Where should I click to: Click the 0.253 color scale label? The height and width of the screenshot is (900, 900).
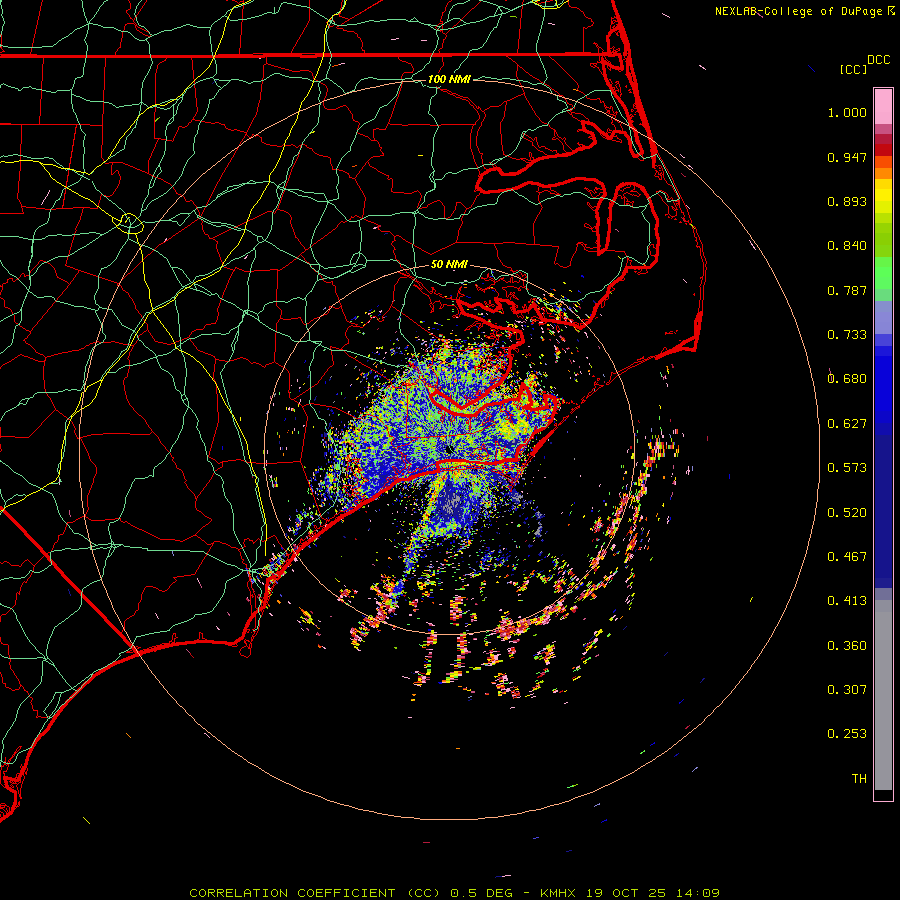tap(847, 734)
